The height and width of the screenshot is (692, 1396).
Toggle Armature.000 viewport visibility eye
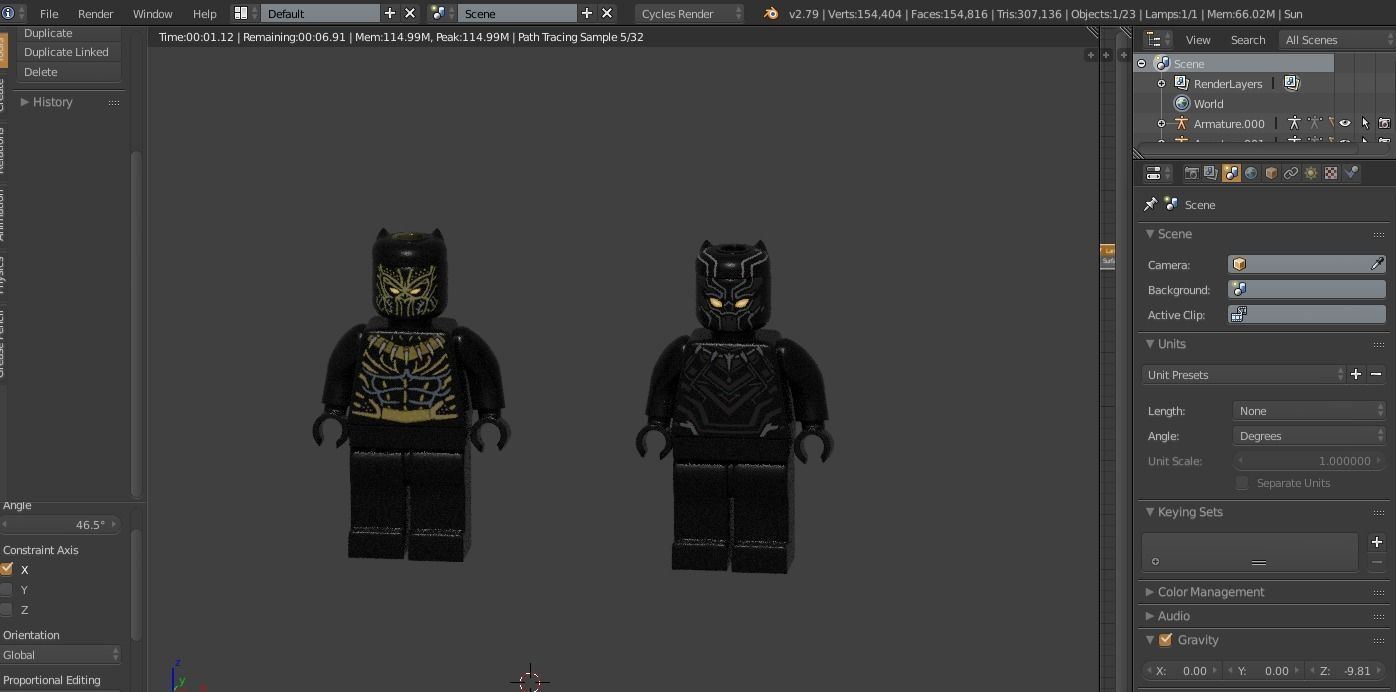click(1345, 123)
